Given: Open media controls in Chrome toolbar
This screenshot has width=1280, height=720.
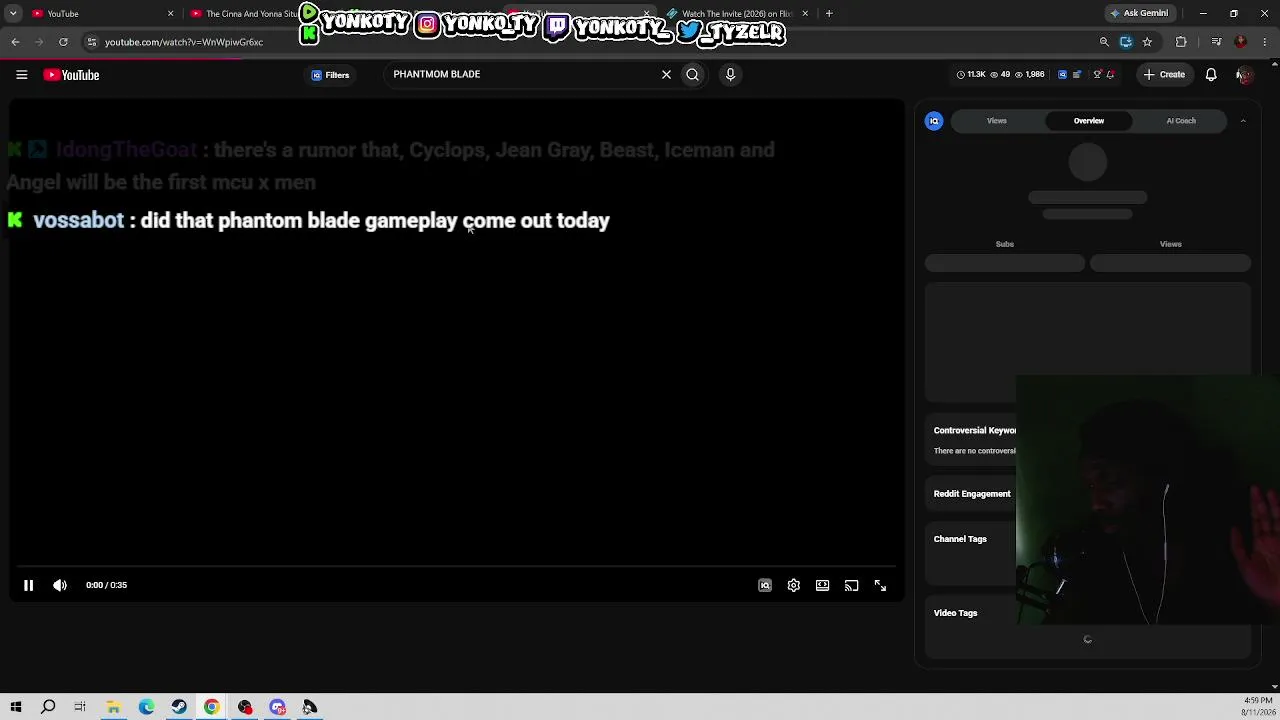Looking at the screenshot, I should (1216, 42).
